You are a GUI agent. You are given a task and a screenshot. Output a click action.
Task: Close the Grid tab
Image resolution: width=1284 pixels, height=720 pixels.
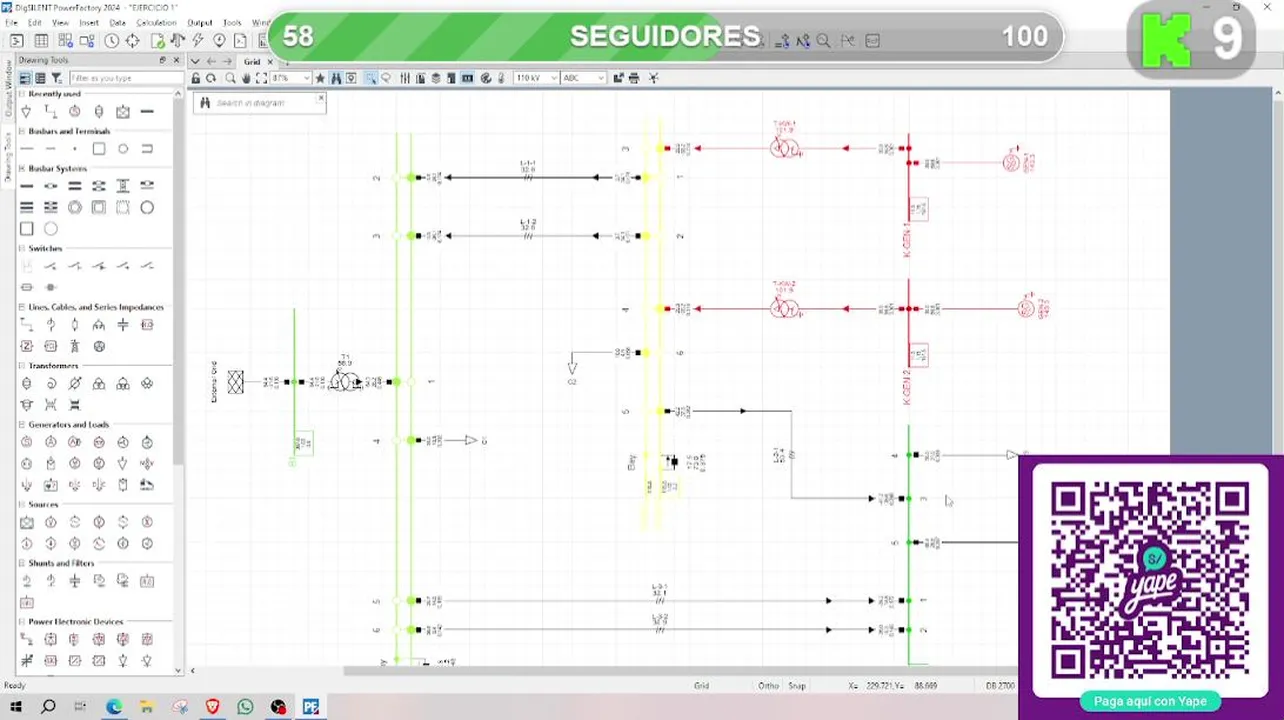pos(270,62)
